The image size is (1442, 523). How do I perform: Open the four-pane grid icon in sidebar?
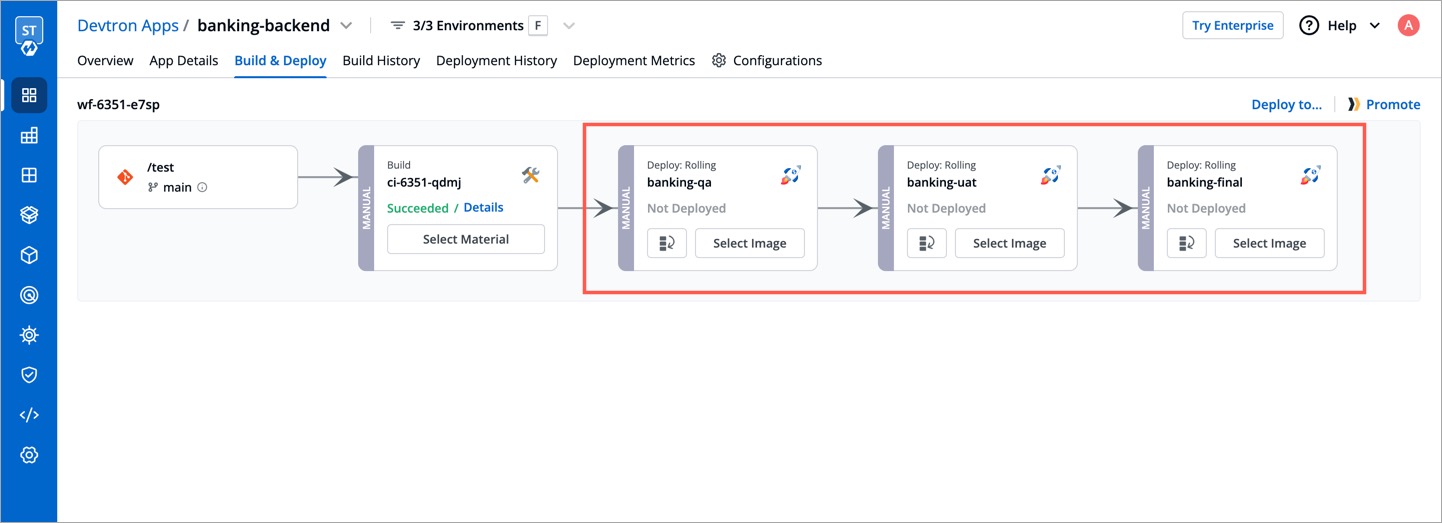[x=29, y=175]
